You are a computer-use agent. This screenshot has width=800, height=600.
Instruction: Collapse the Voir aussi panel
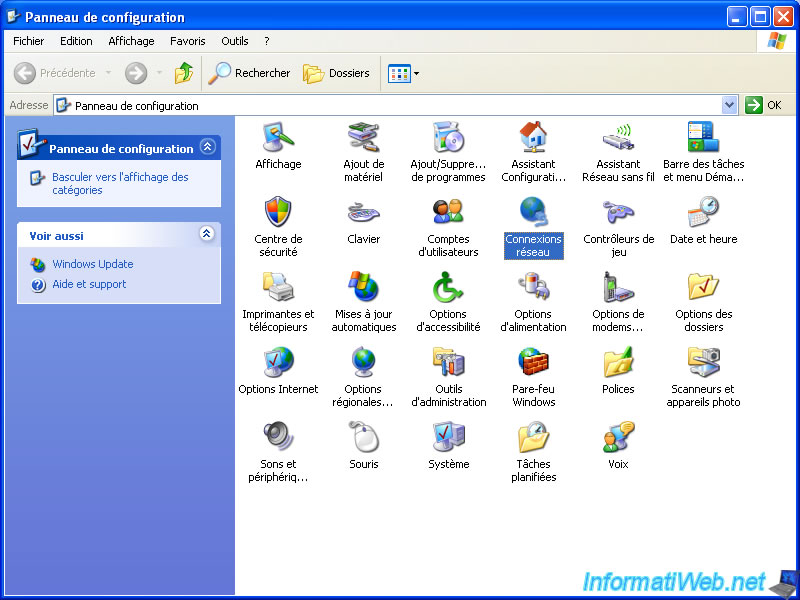point(207,234)
